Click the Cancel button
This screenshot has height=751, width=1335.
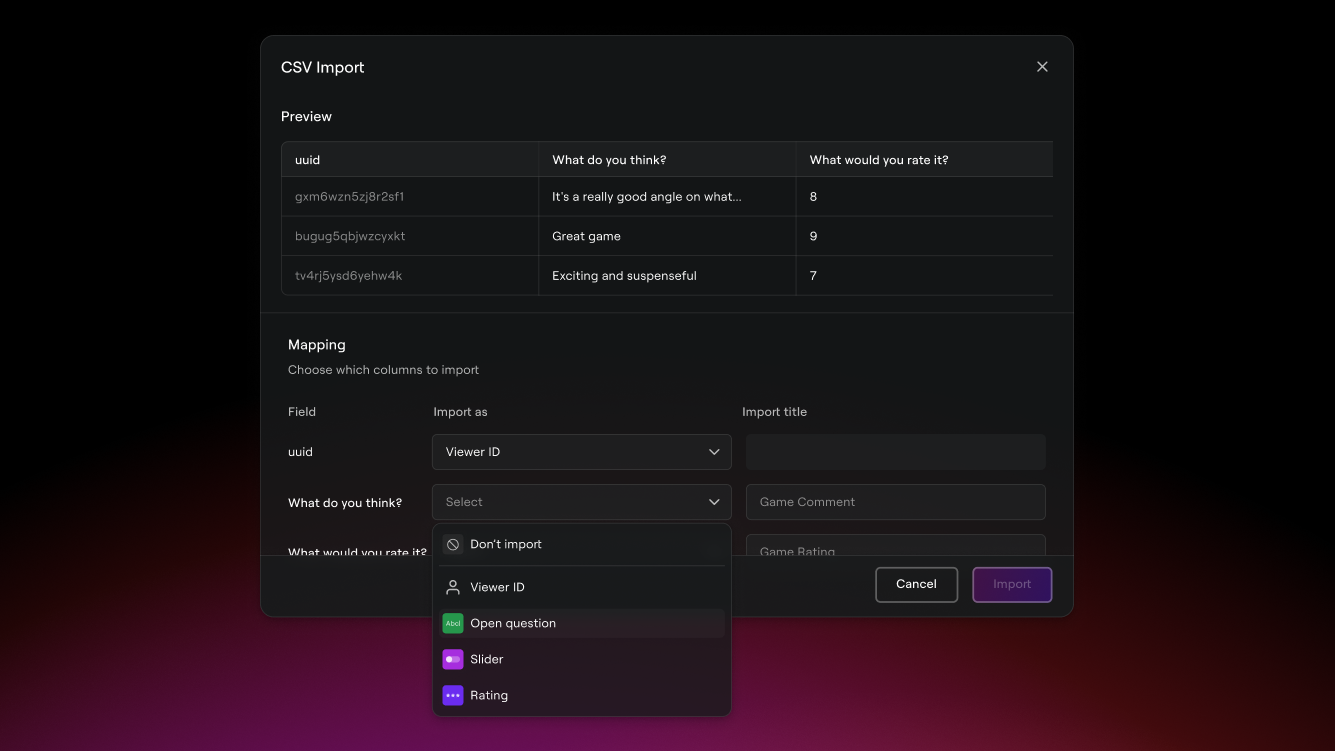click(916, 585)
